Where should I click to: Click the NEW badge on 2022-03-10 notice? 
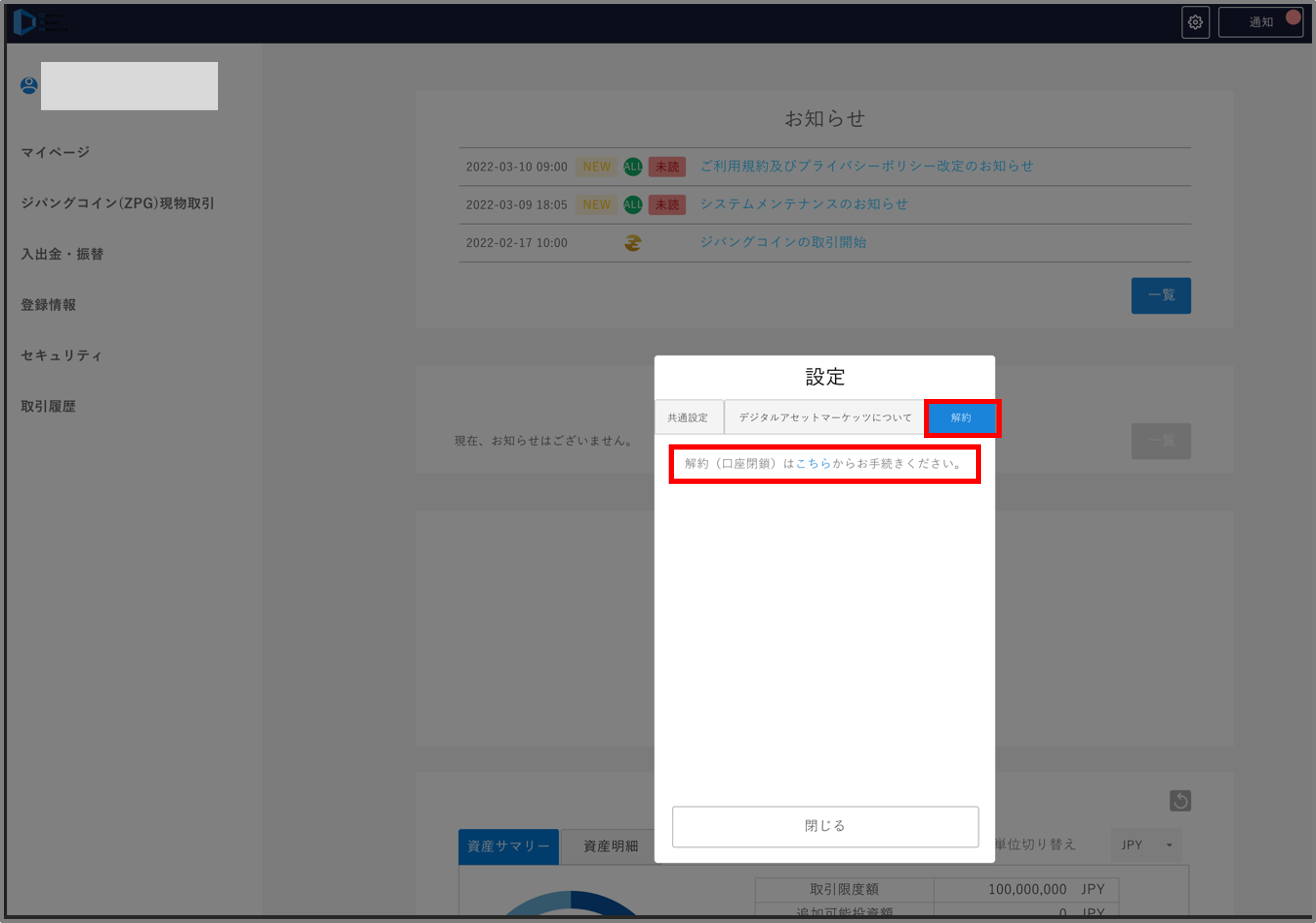pyautogui.click(x=597, y=167)
